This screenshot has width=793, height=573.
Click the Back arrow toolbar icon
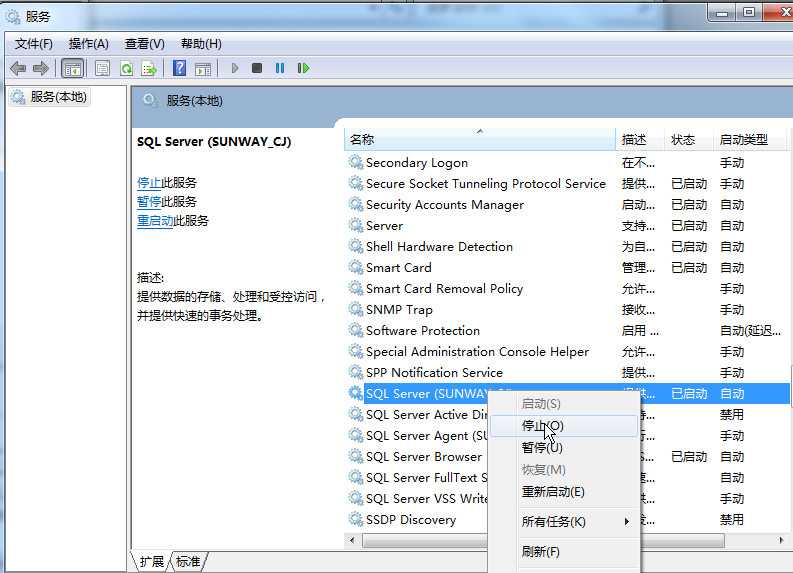click(18, 68)
